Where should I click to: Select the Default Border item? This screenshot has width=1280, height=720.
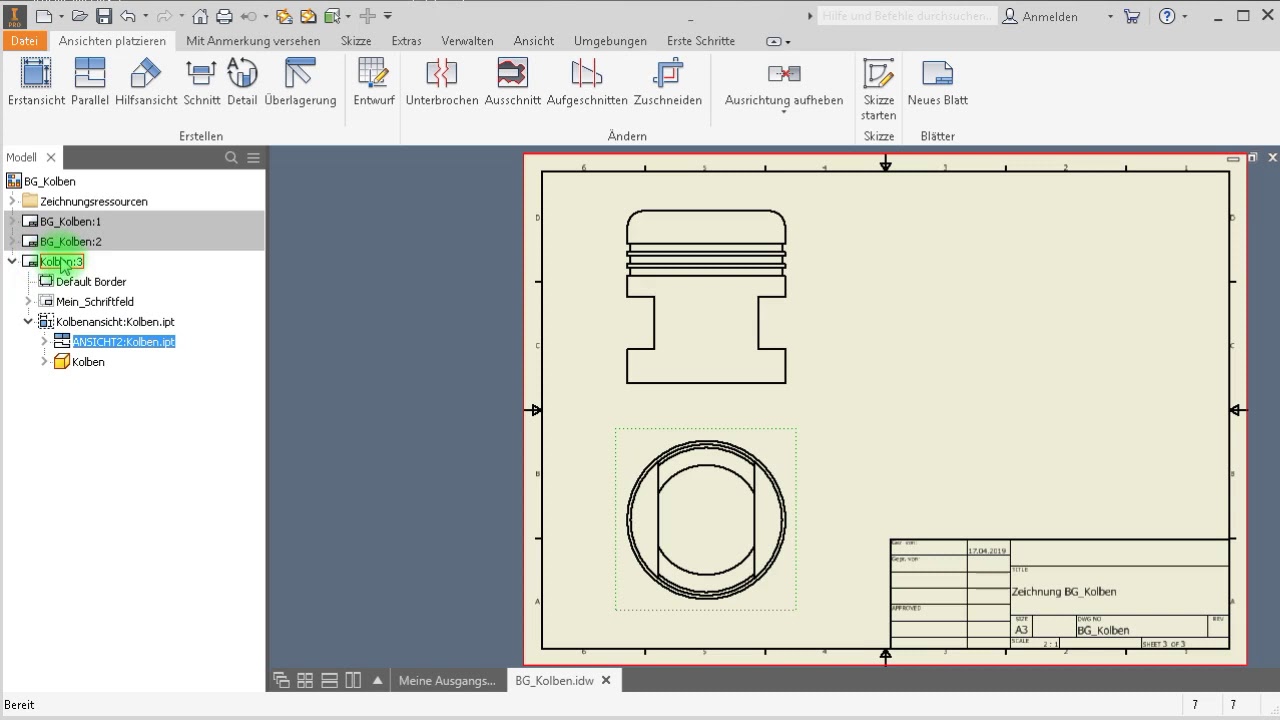tap(91, 281)
